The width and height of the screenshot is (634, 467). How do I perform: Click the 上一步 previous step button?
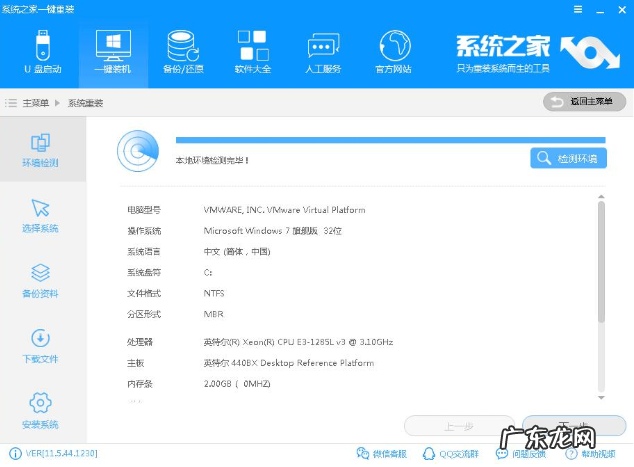[459, 426]
